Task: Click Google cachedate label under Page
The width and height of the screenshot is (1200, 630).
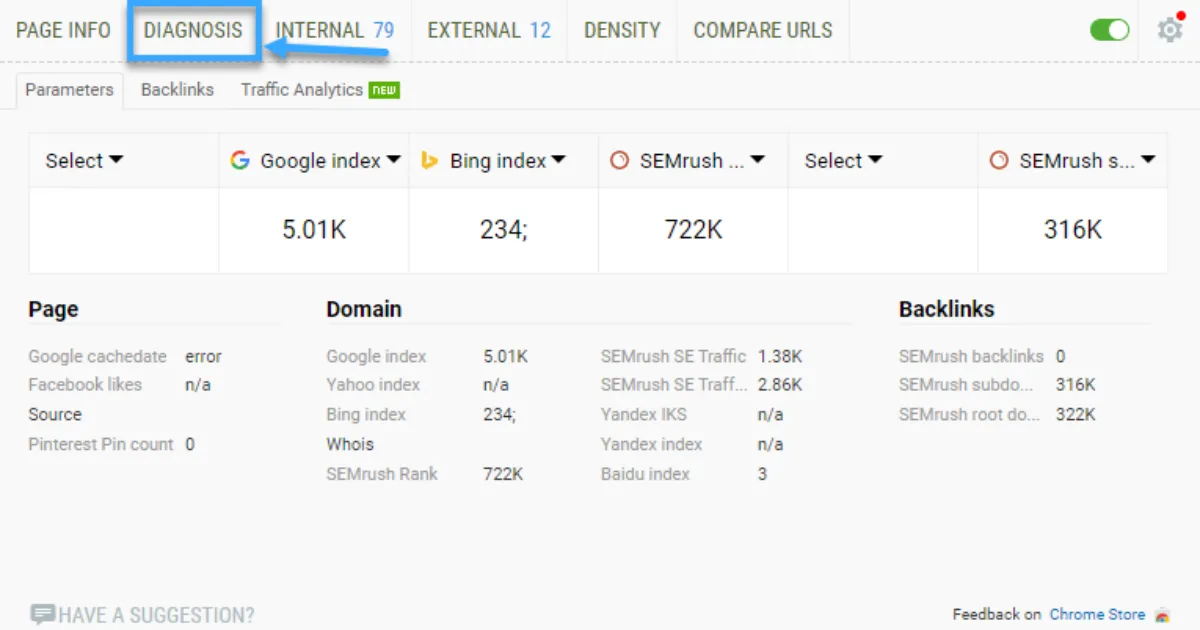Action: pos(97,356)
